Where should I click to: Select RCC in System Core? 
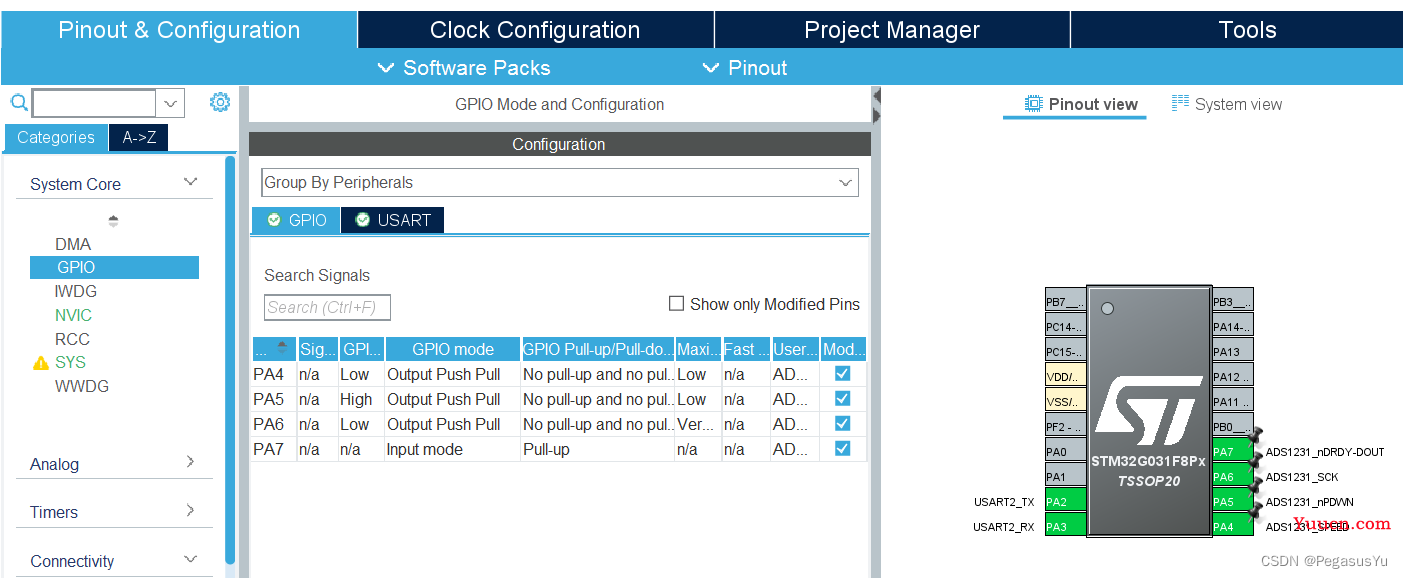72,339
